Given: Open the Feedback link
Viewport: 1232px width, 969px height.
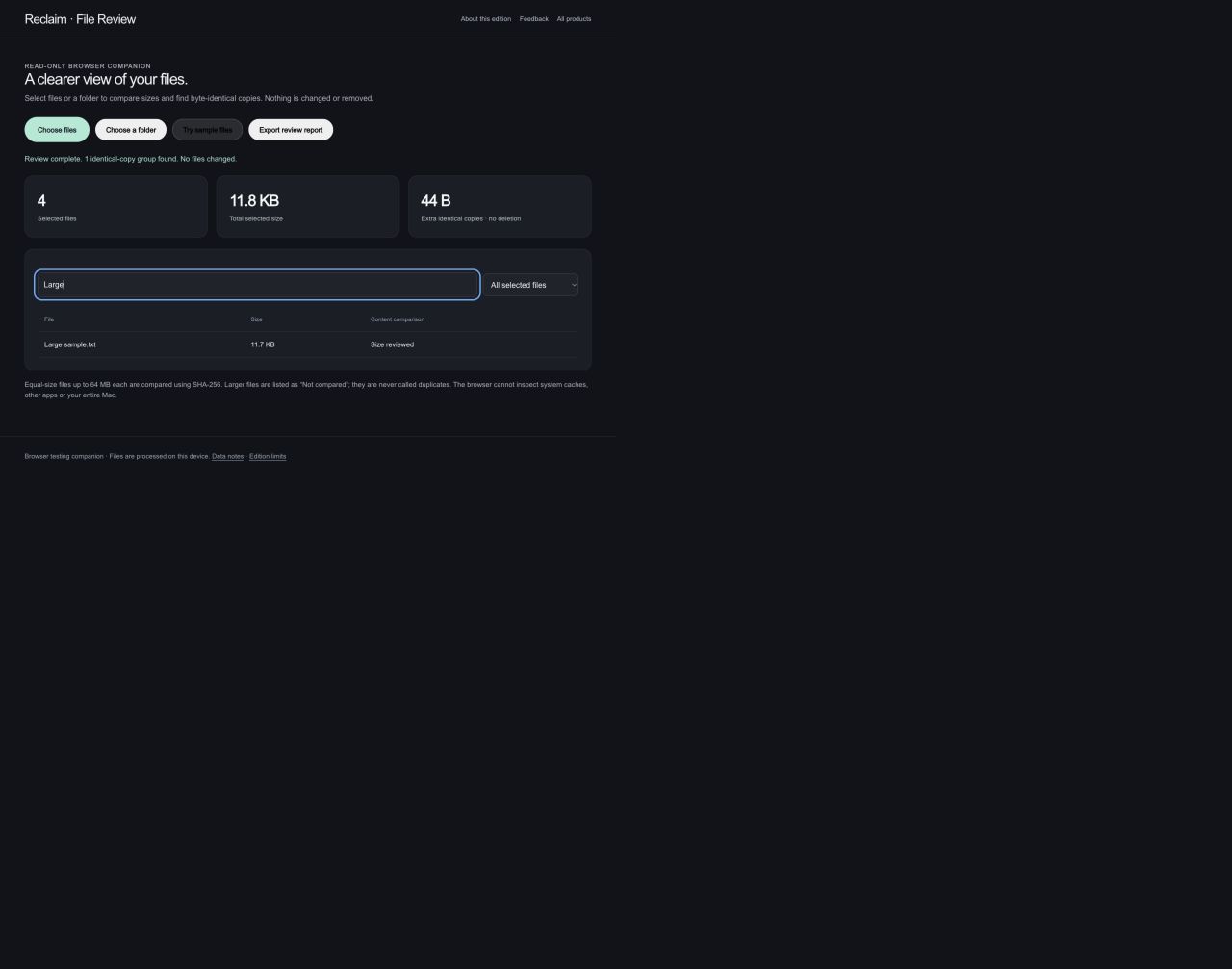Looking at the screenshot, I should point(534,19).
